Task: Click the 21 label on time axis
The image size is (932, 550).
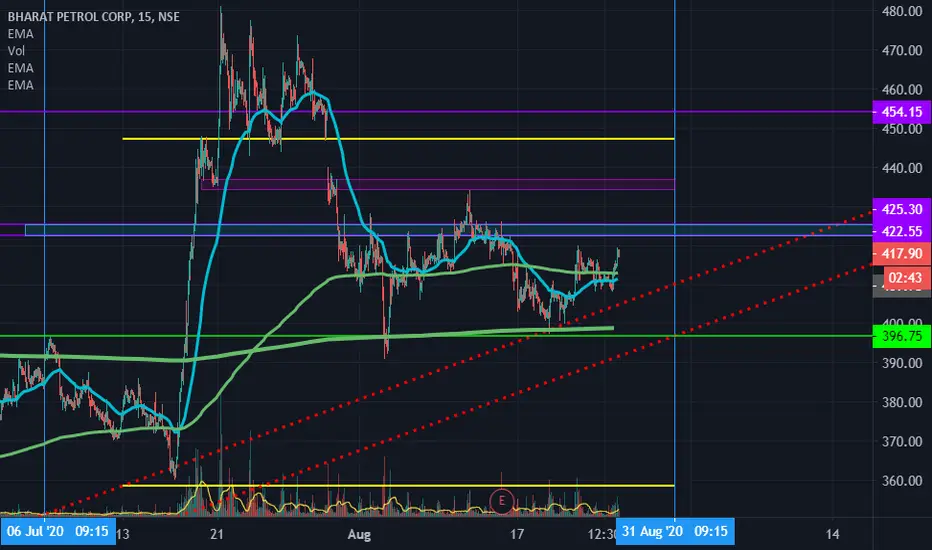Action: point(217,535)
